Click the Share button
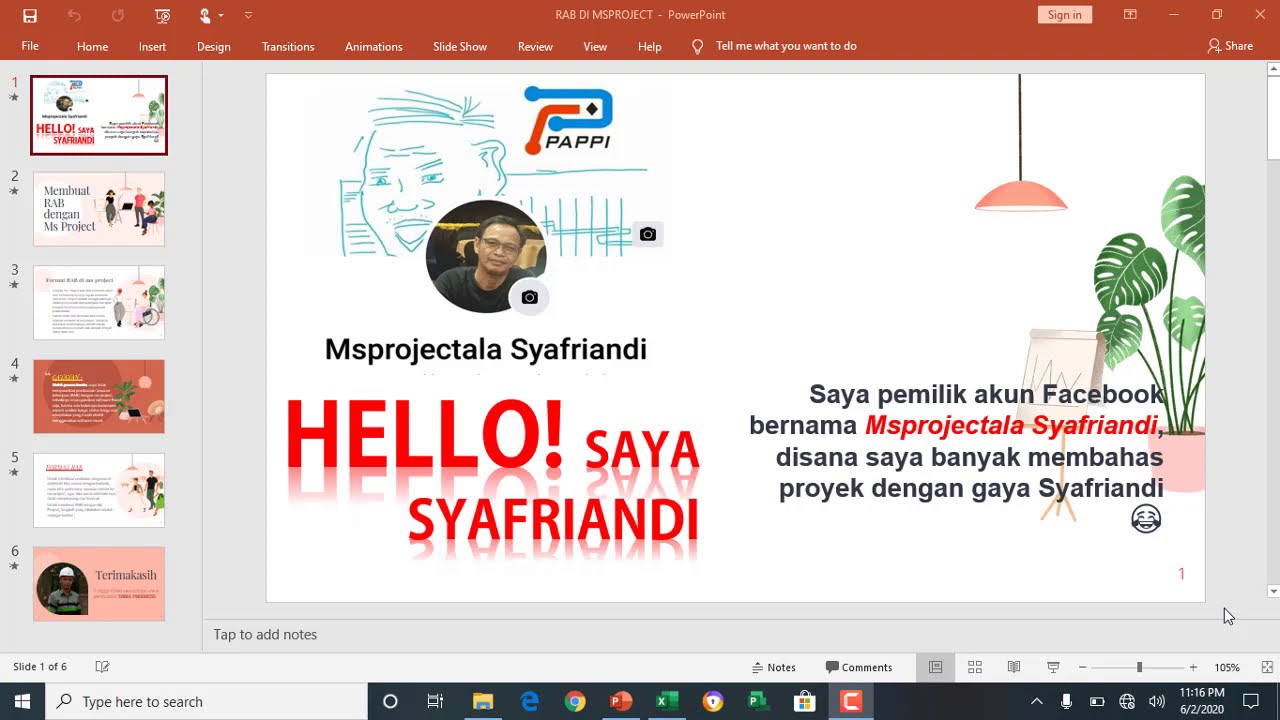Viewport: 1280px width, 720px height. click(x=1230, y=46)
